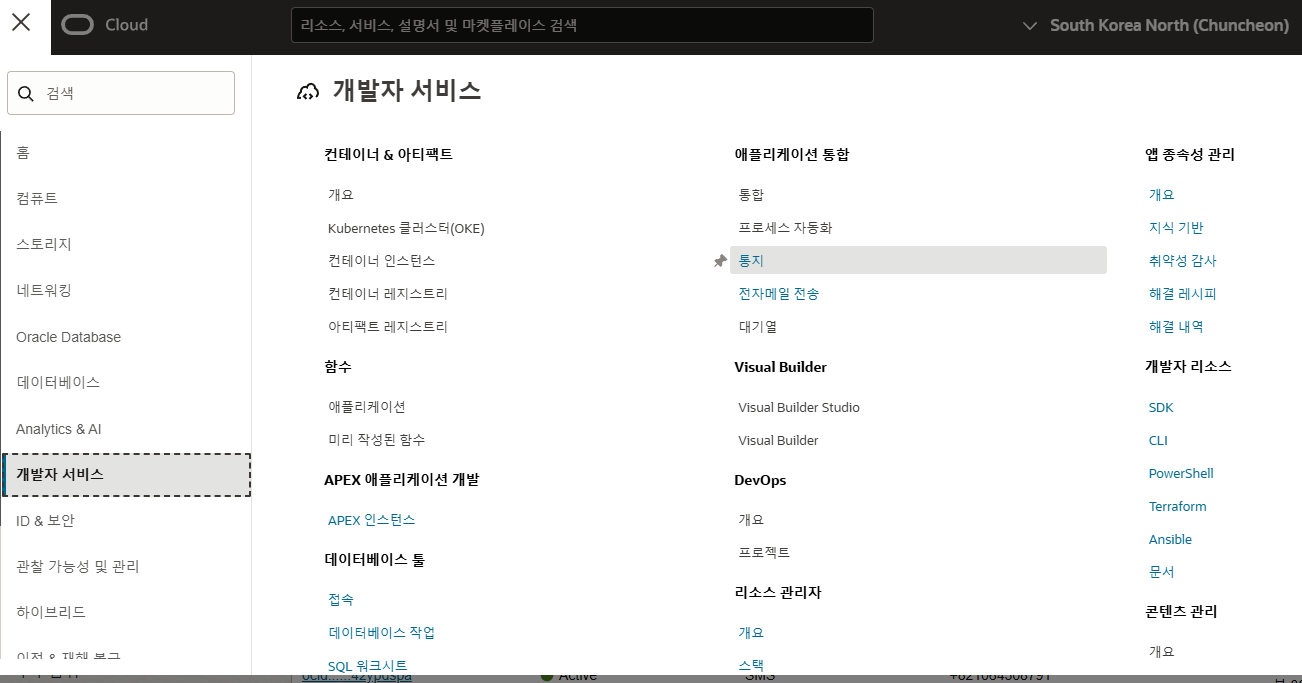This screenshot has width=1302, height=683.
Task: Close the navigation menu with the X icon
Action: click(x=21, y=23)
